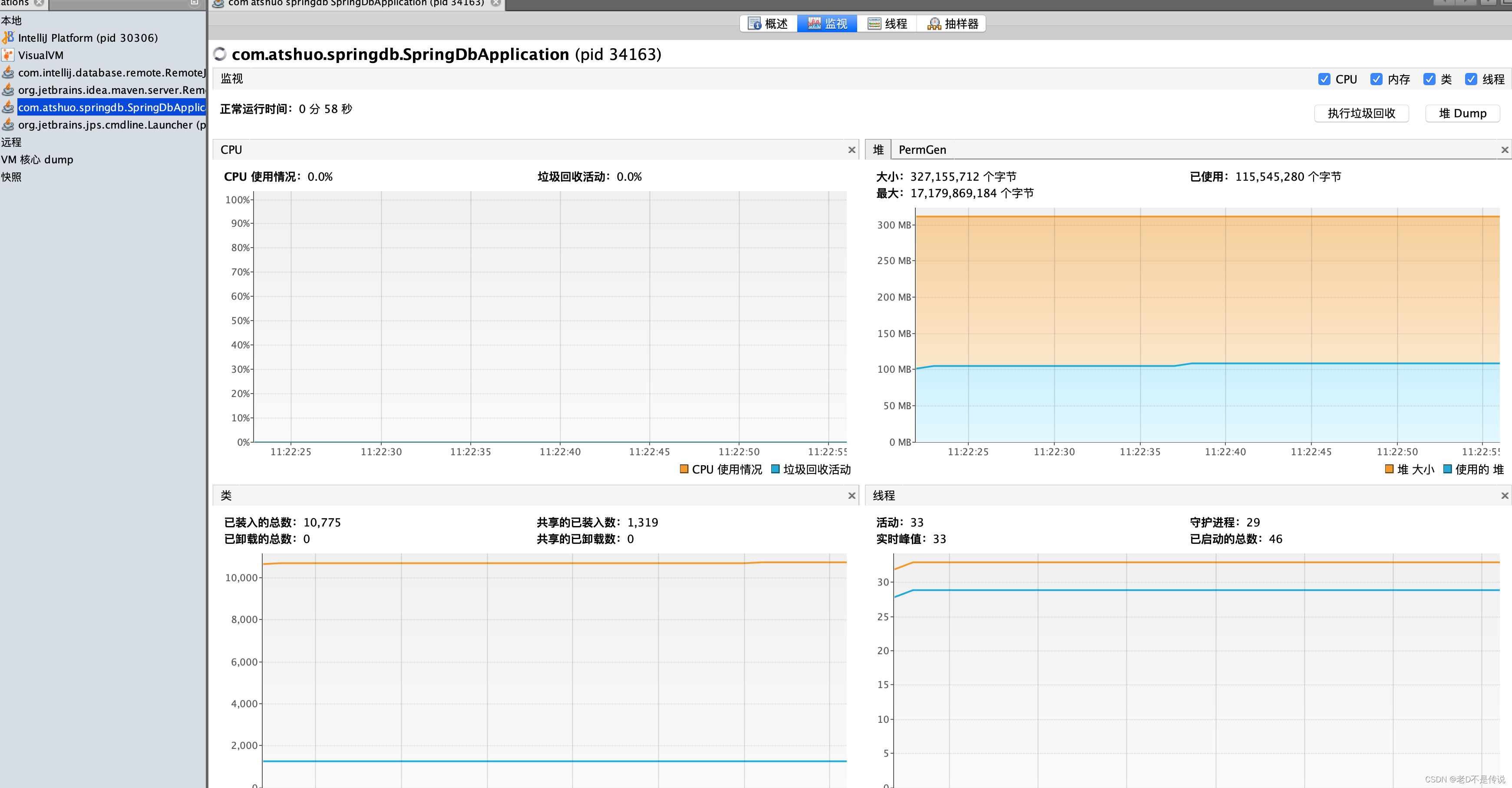Image resolution: width=1512 pixels, height=788 pixels.
Task: Click the '守护进程: 29' thread stat
Action: 1225,523
